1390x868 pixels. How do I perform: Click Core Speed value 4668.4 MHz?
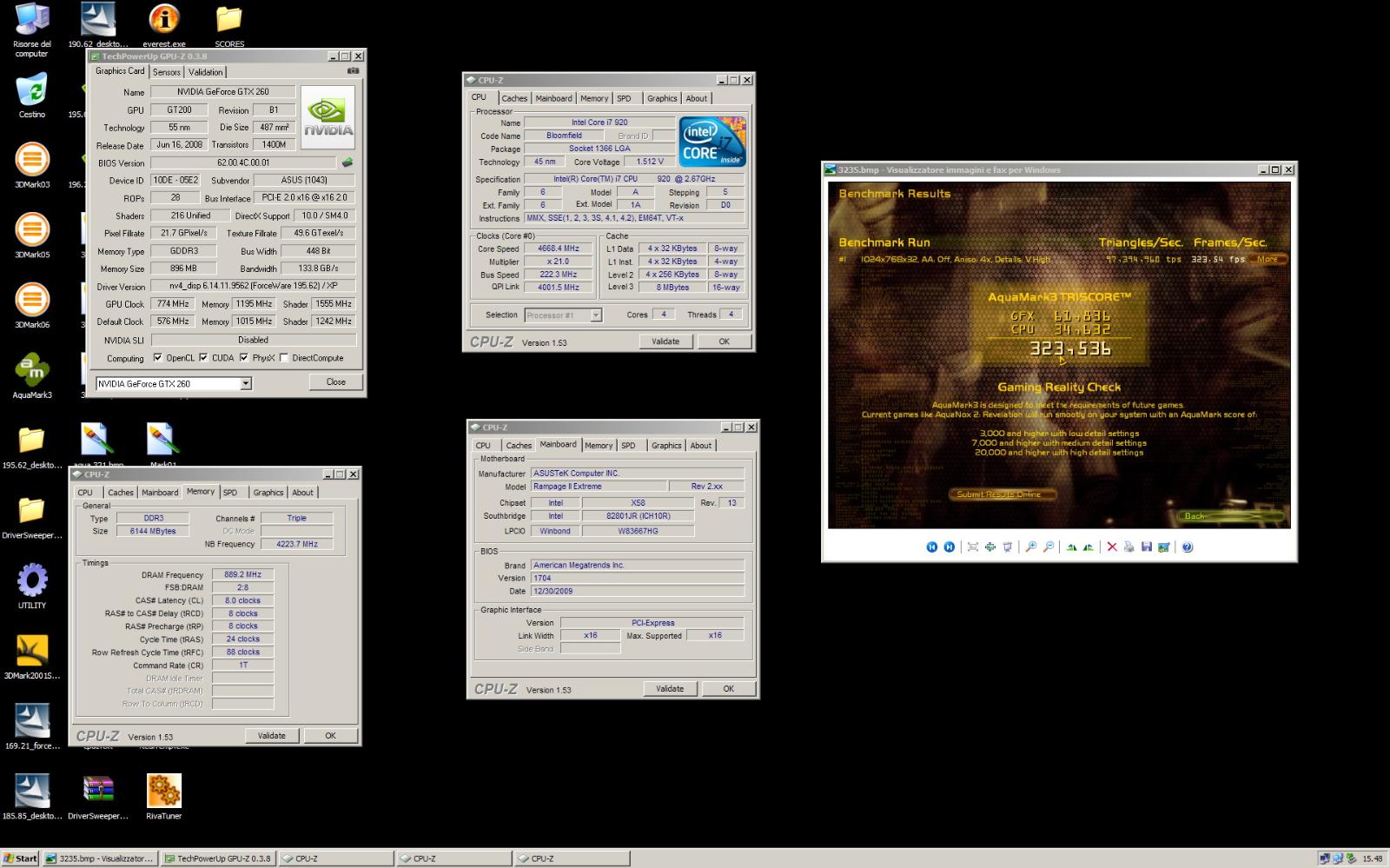(559, 248)
